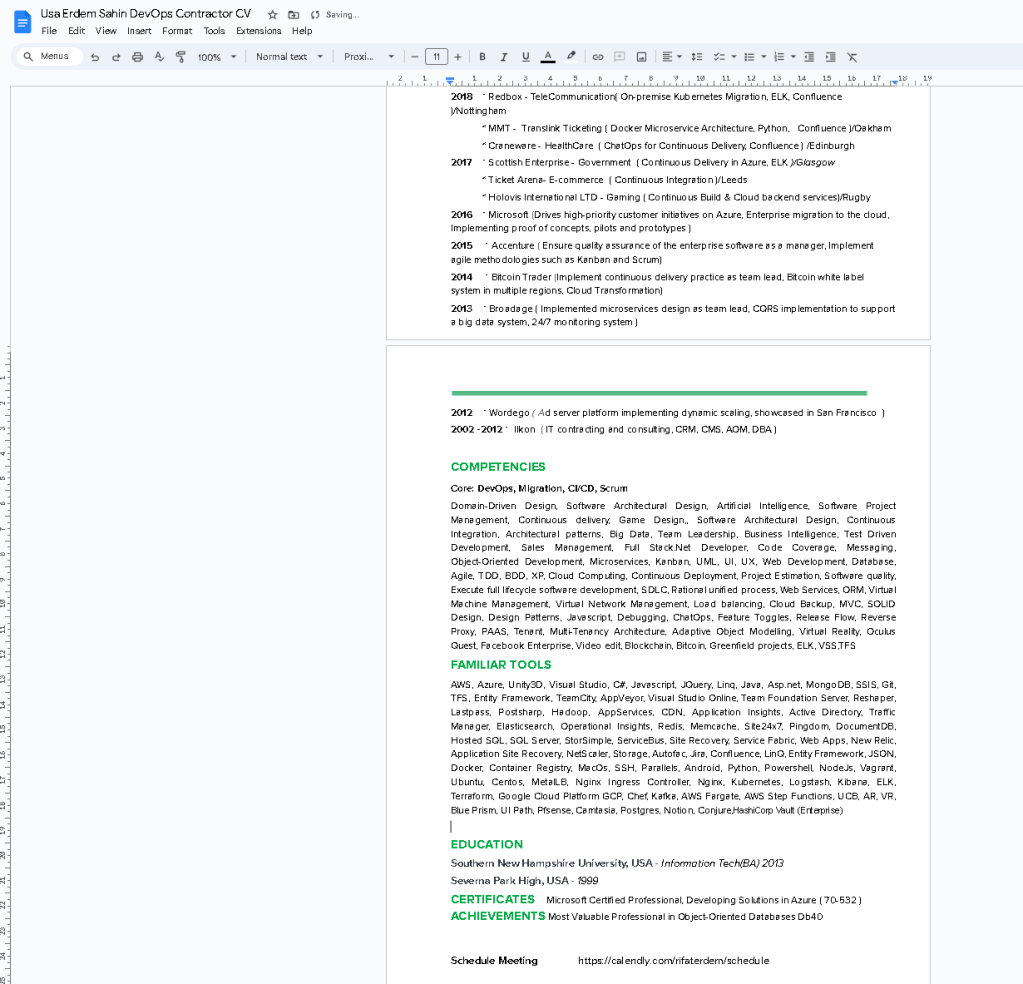Toggle bold formatting
This screenshot has width=1023, height=984.
click(482, 57)
